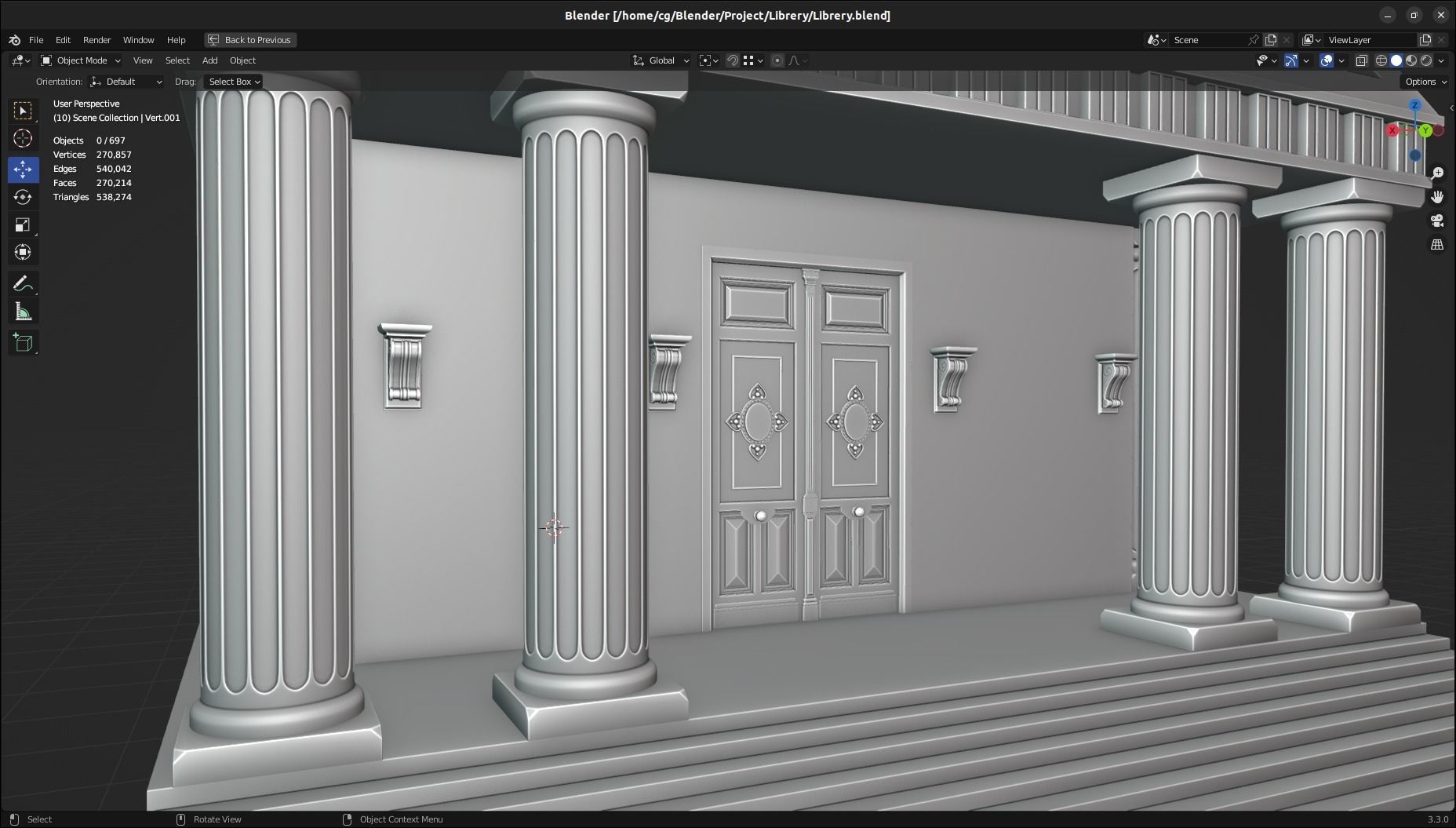Open the Object Mode dropdown

coord(81,60)
